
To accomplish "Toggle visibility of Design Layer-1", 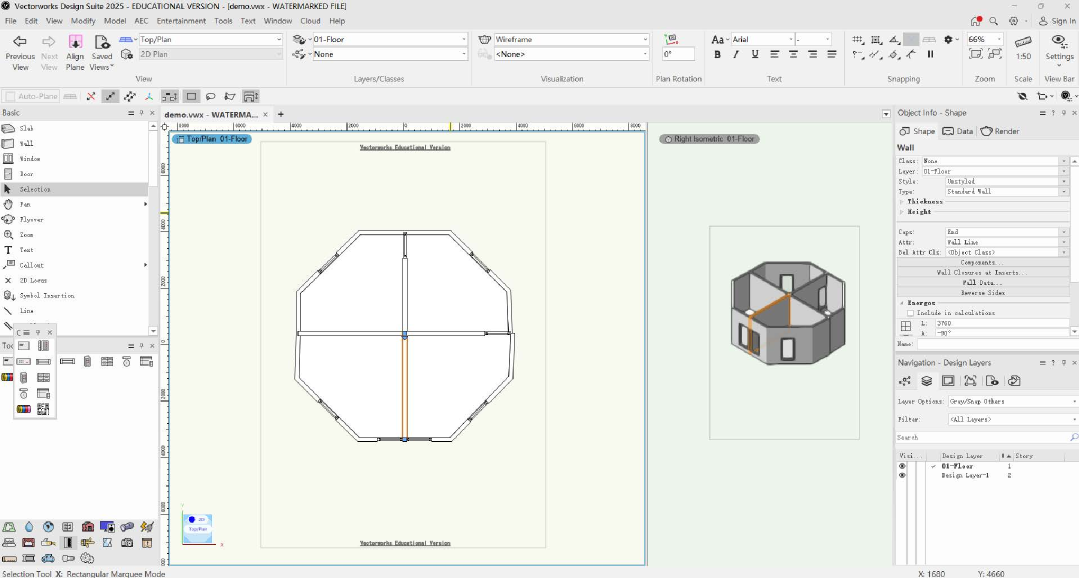I will coord(902,476).
